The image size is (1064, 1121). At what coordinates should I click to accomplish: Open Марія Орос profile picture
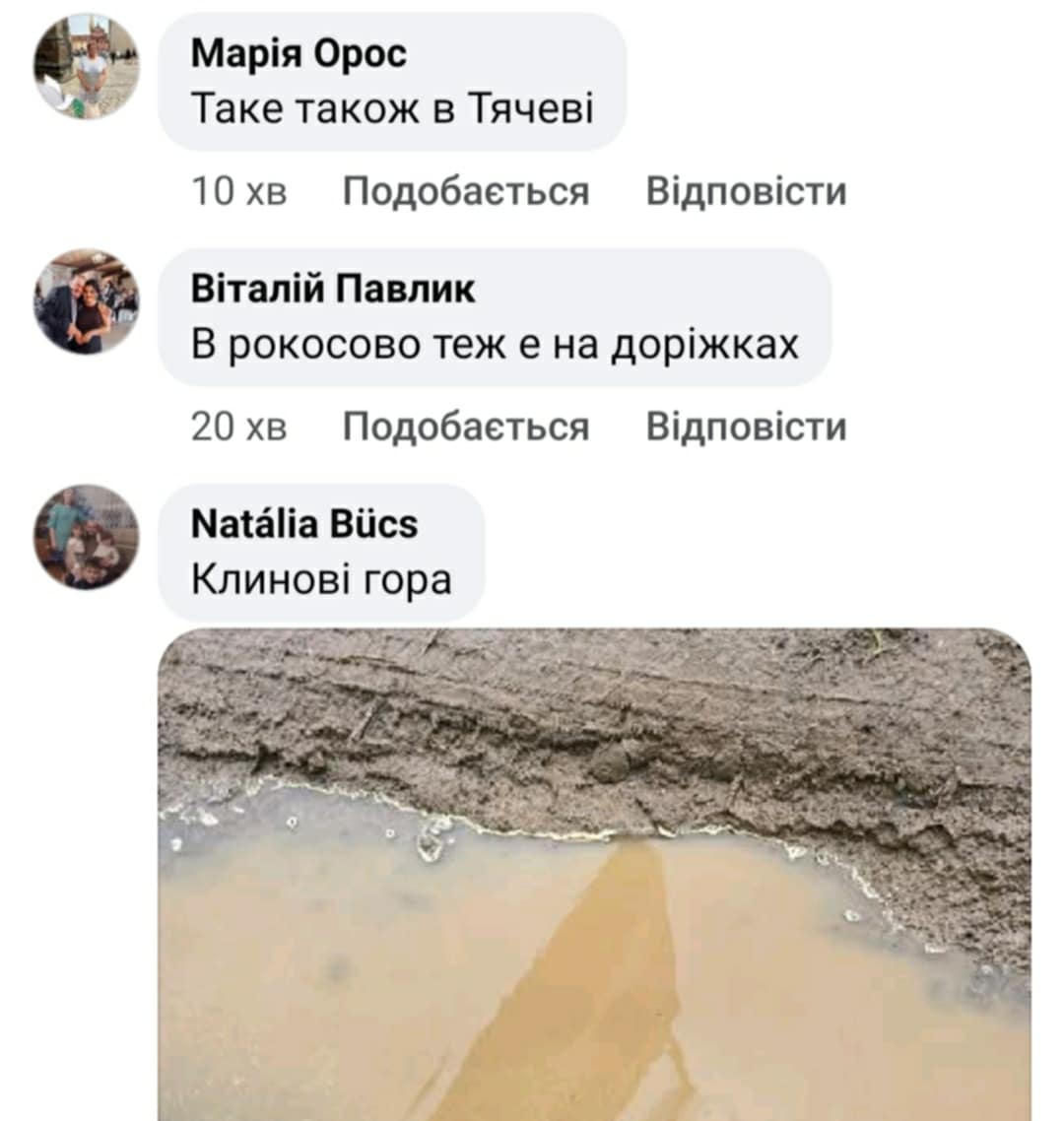[x=87, y=66]
